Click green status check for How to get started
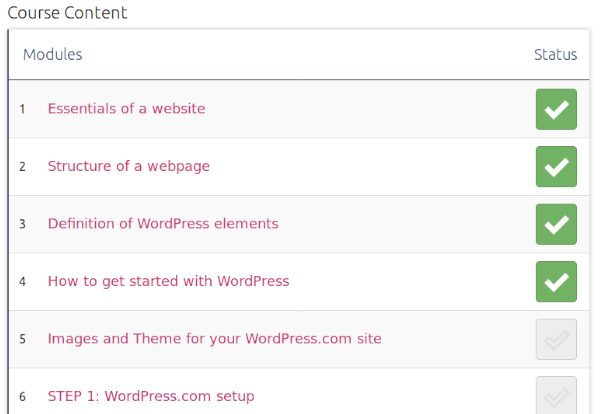 (556, 281)
